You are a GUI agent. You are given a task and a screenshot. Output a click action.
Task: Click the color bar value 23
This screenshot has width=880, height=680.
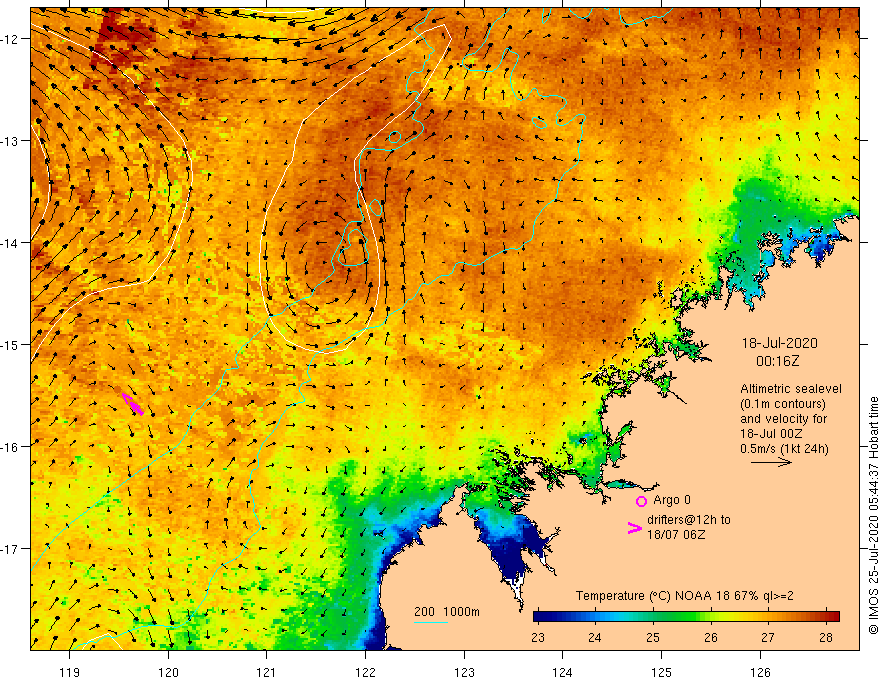pyautogui.click(x=538, y=637)
